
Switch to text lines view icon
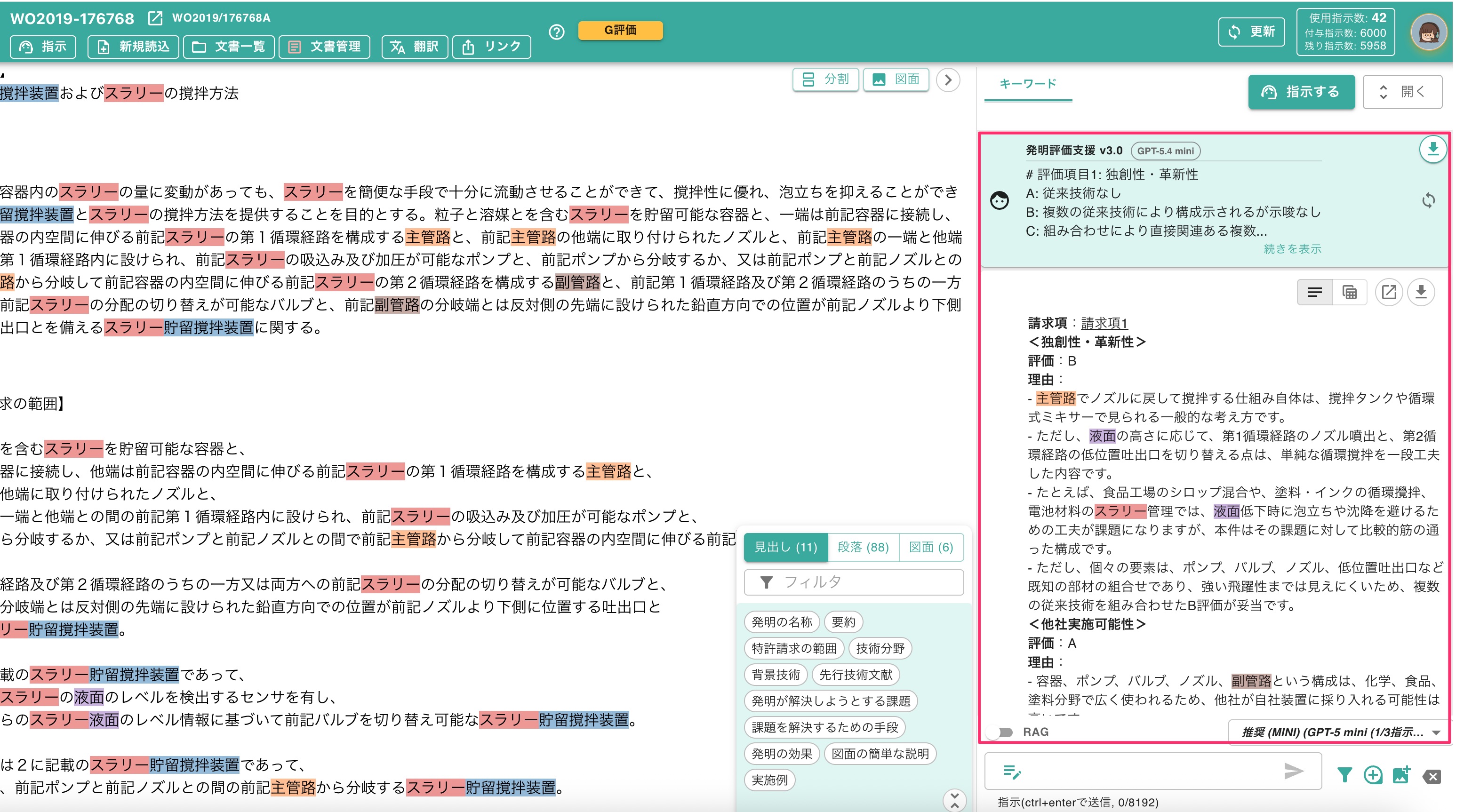coord(1314,293)
